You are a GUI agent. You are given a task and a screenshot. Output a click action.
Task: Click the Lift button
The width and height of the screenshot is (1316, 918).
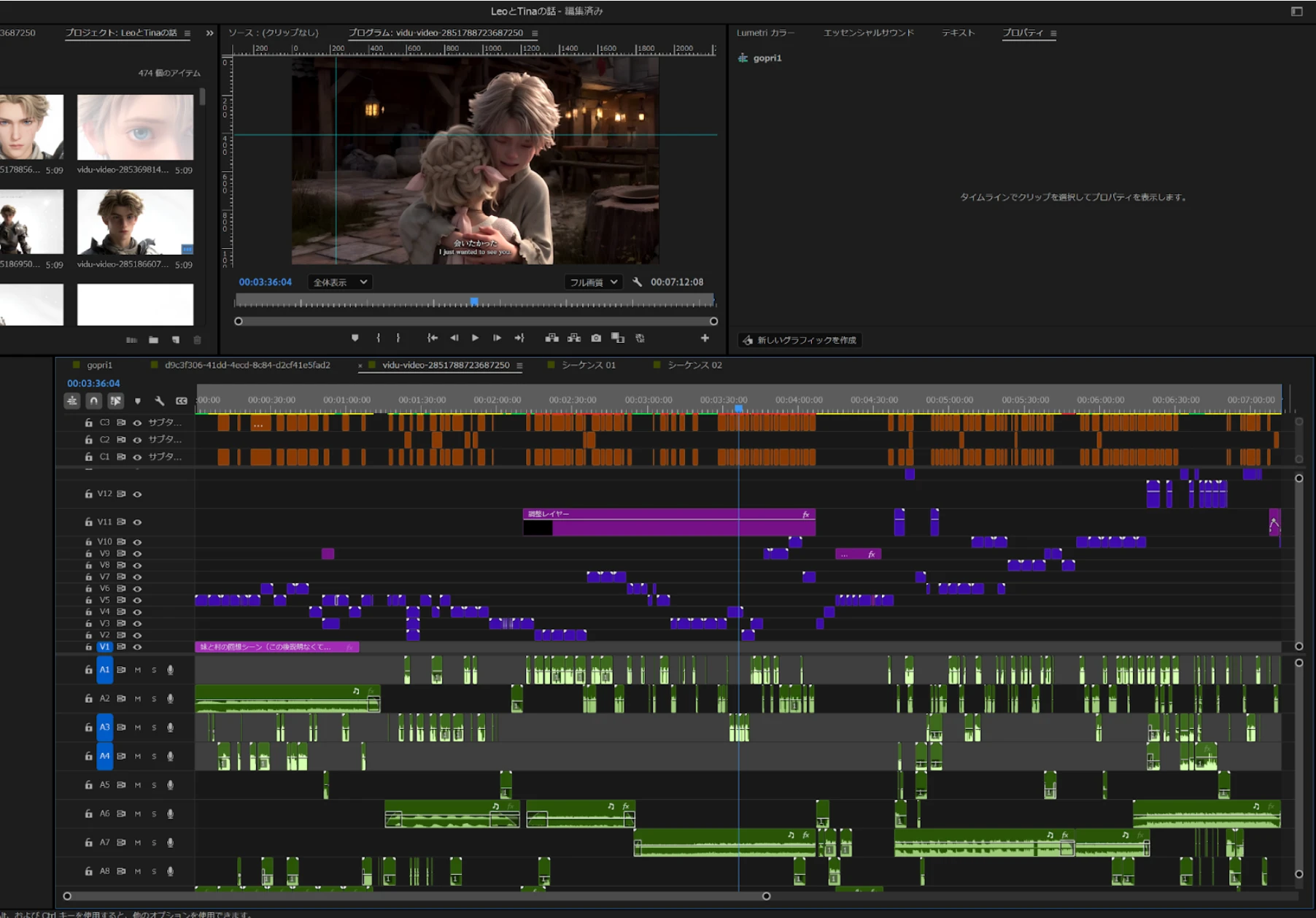[x=552, y=338]
